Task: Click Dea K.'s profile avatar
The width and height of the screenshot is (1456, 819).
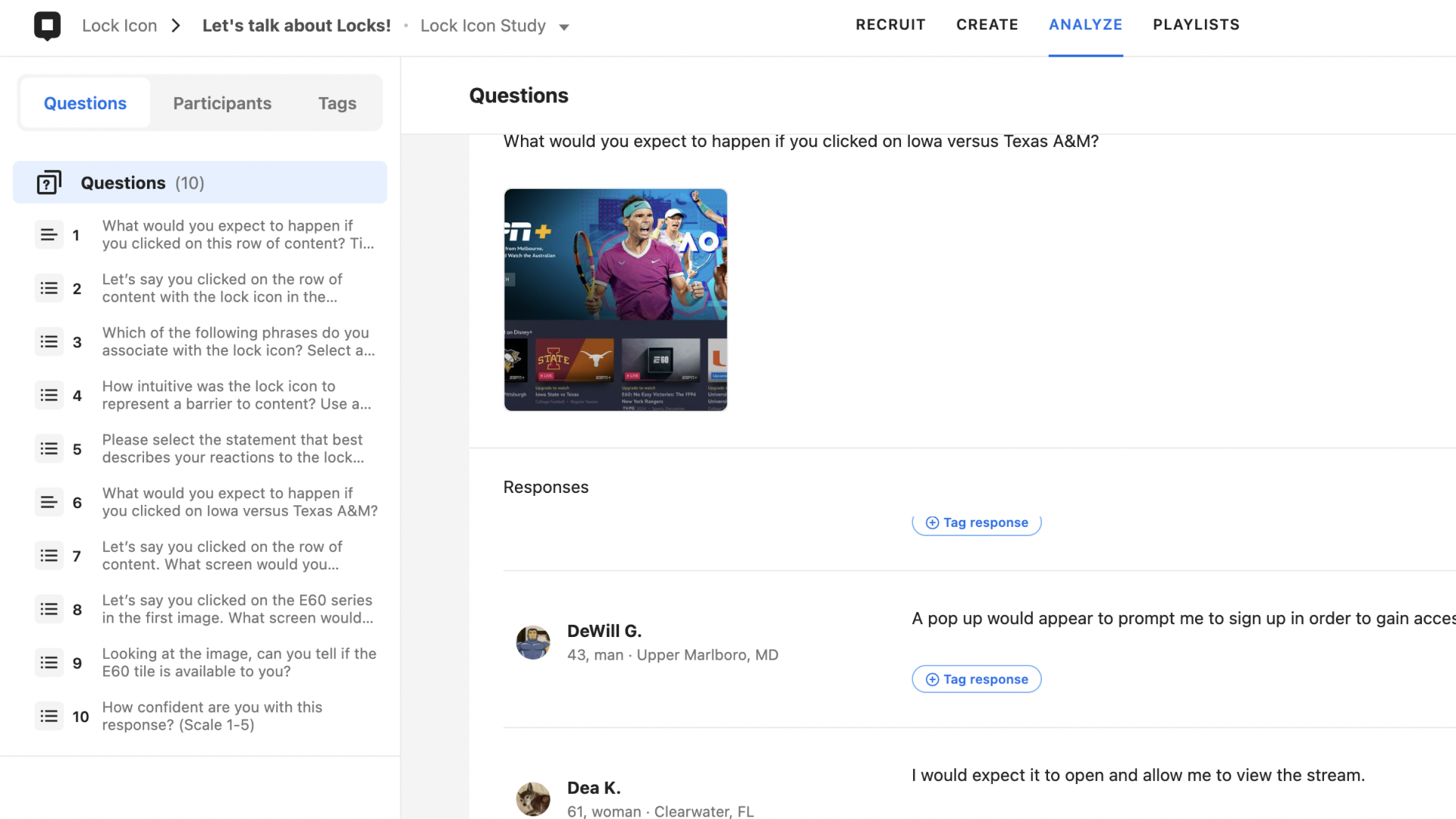Action: [533, 799]
